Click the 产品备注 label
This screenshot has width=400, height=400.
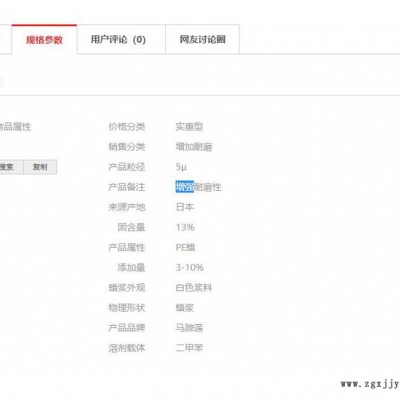[127, 187]
